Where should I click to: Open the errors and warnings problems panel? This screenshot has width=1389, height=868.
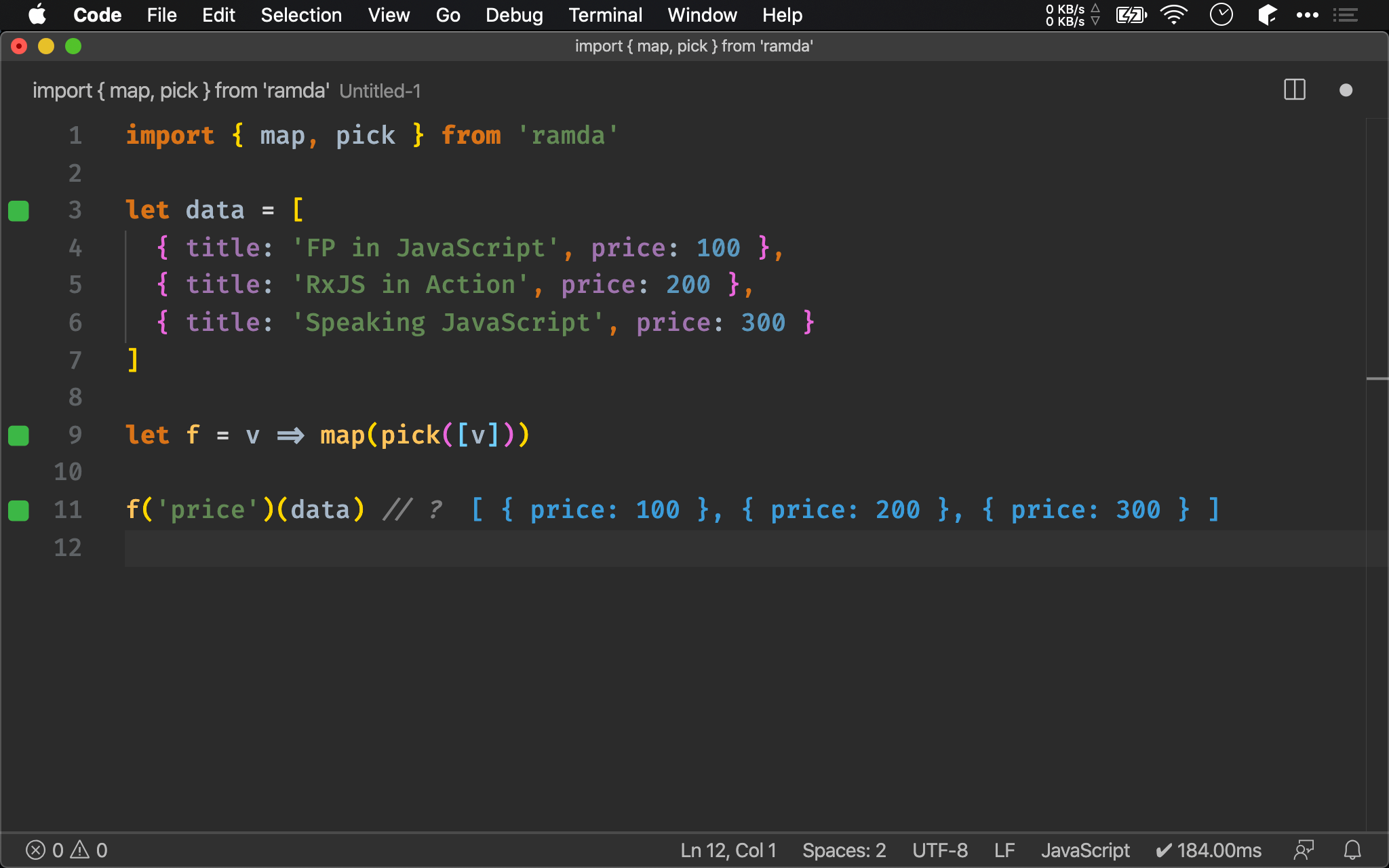click(x=66, y=850)
